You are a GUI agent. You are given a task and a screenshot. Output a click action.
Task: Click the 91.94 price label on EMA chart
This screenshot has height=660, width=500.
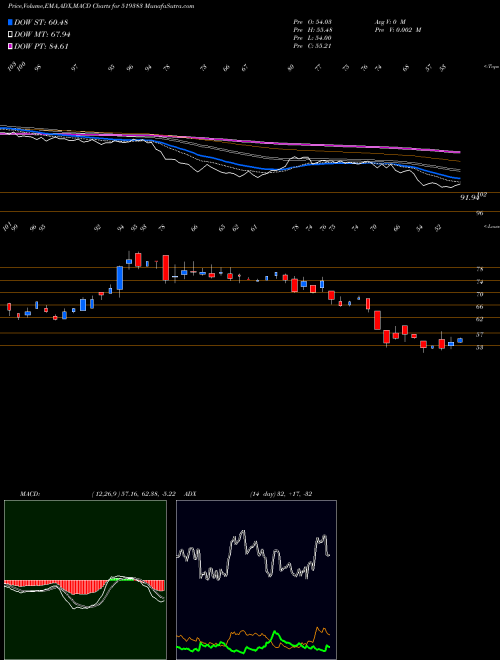(x=470, y=197)
